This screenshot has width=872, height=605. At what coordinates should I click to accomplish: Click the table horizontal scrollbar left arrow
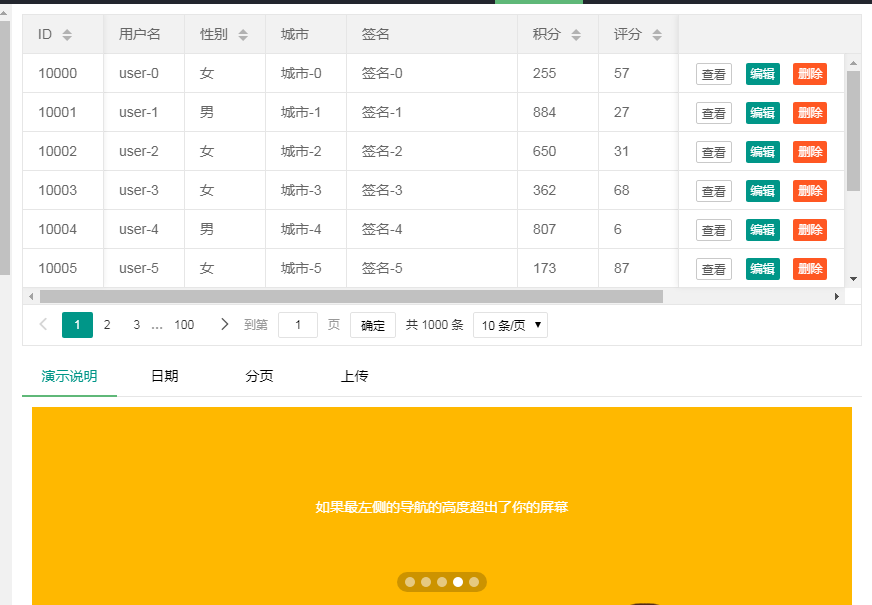tap(31, 296)
